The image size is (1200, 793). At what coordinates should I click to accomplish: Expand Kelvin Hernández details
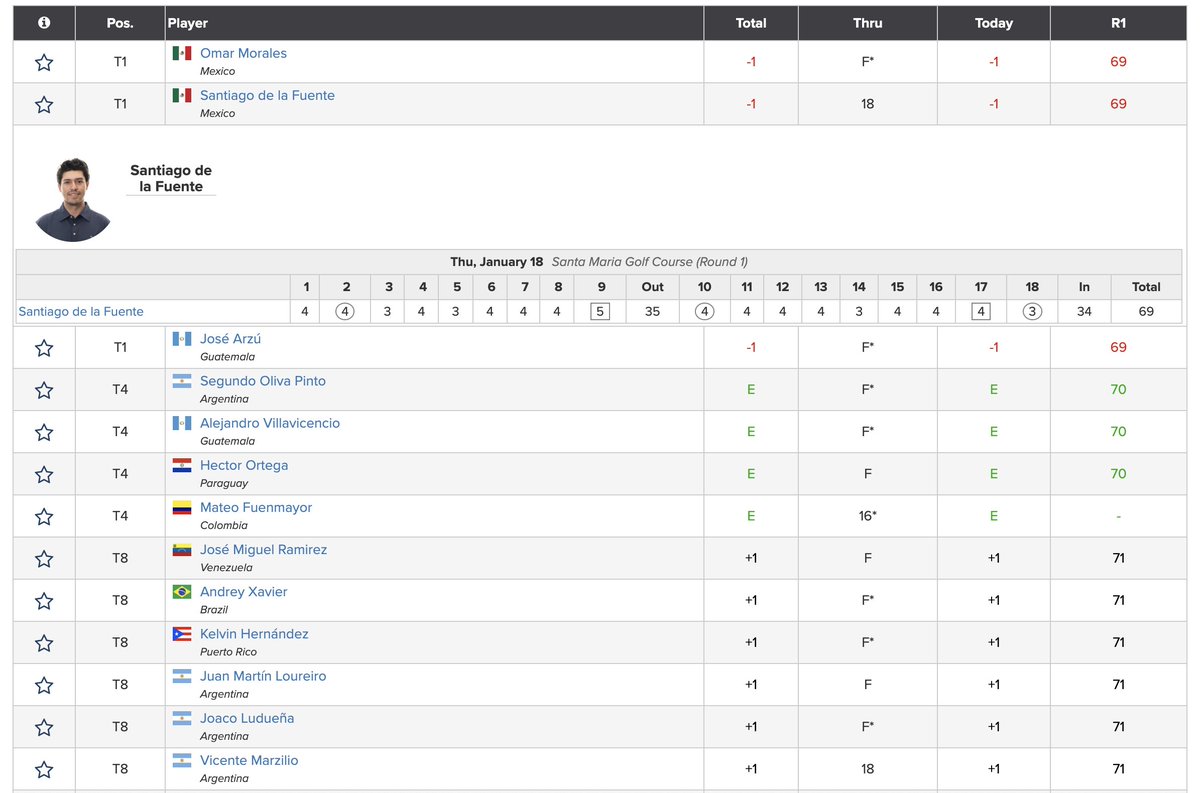254,634
